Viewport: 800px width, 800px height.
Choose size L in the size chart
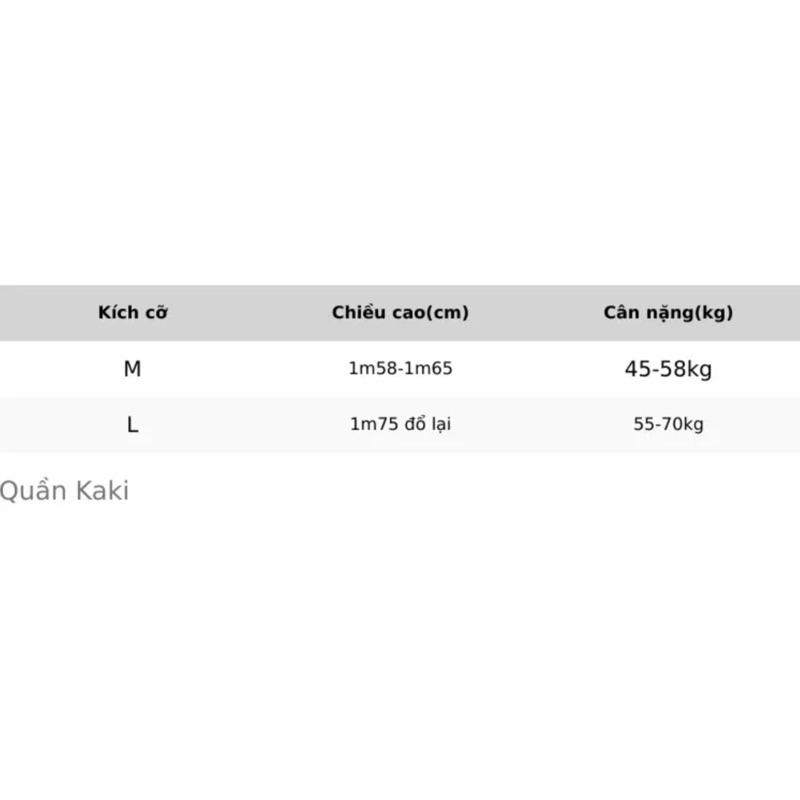point(133,425)
